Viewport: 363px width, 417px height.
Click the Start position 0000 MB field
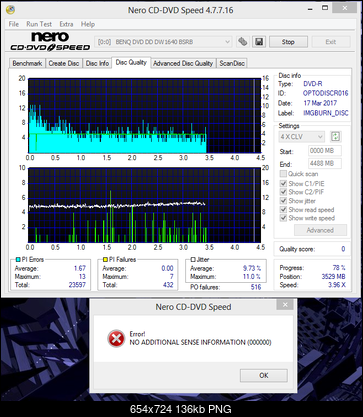coord(325,151)
